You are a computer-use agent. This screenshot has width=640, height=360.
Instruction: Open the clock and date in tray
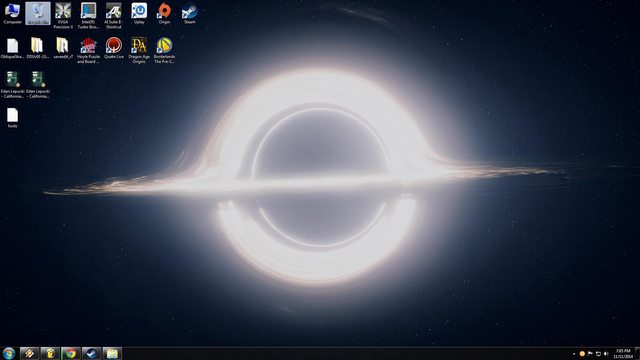click(x=623, y=353)
